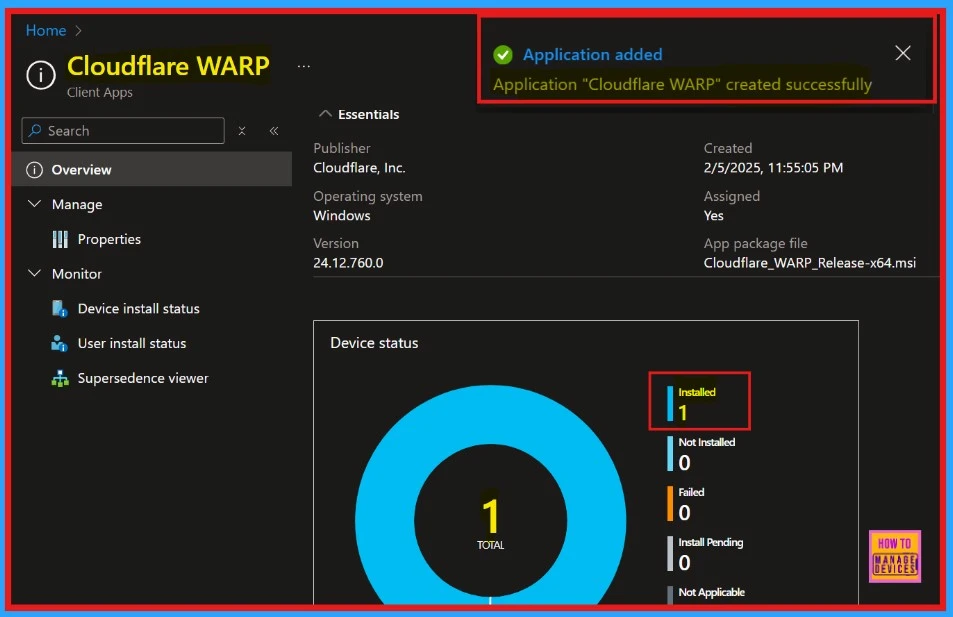Click the Device install status icon

[60, 309]
